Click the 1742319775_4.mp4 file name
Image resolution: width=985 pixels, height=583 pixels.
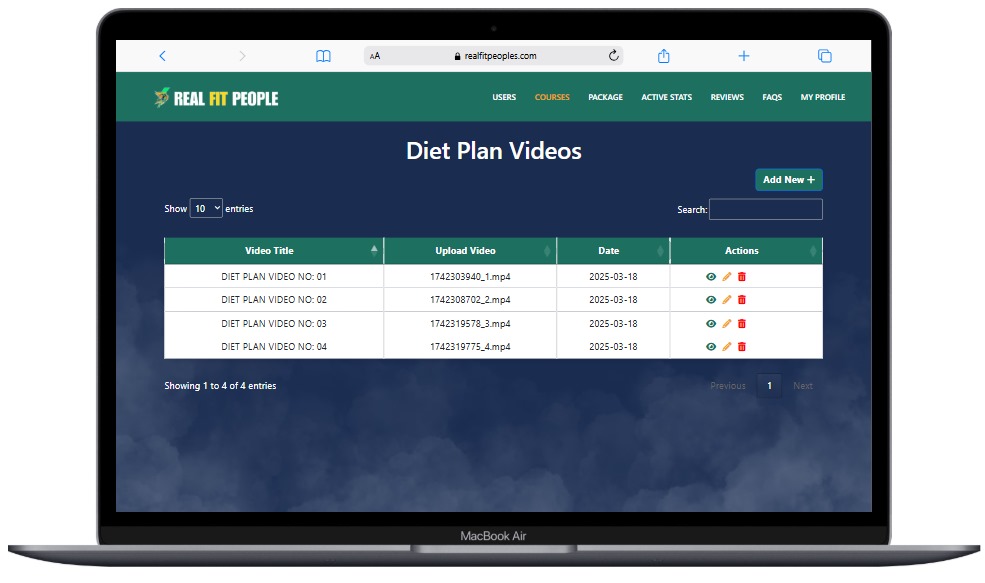470,347
